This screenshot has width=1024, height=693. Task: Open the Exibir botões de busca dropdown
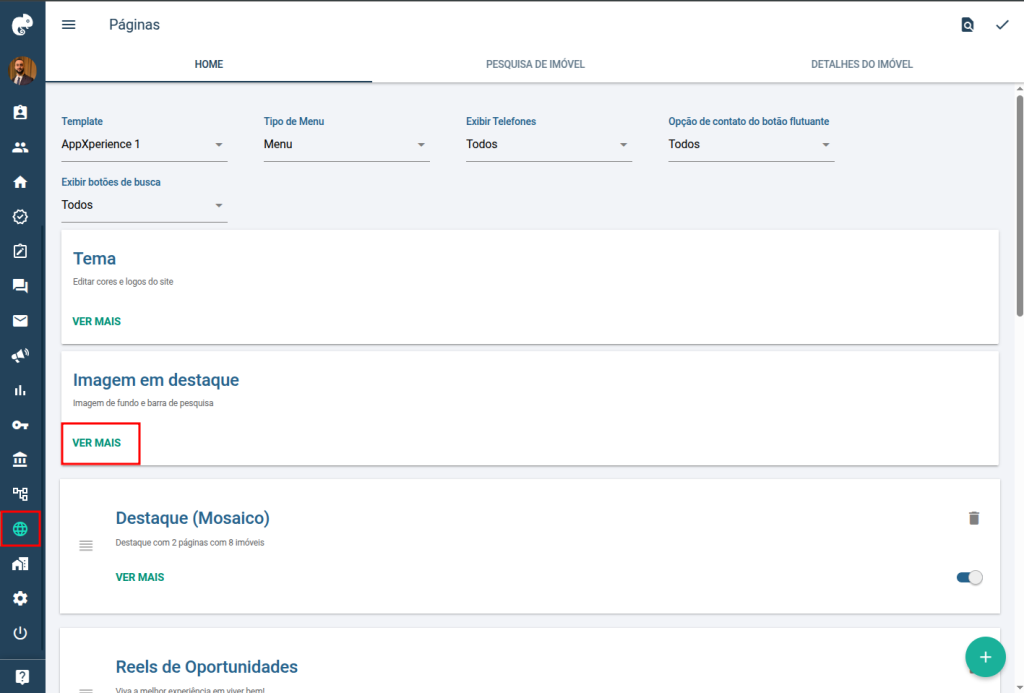[x=144, y=205]
